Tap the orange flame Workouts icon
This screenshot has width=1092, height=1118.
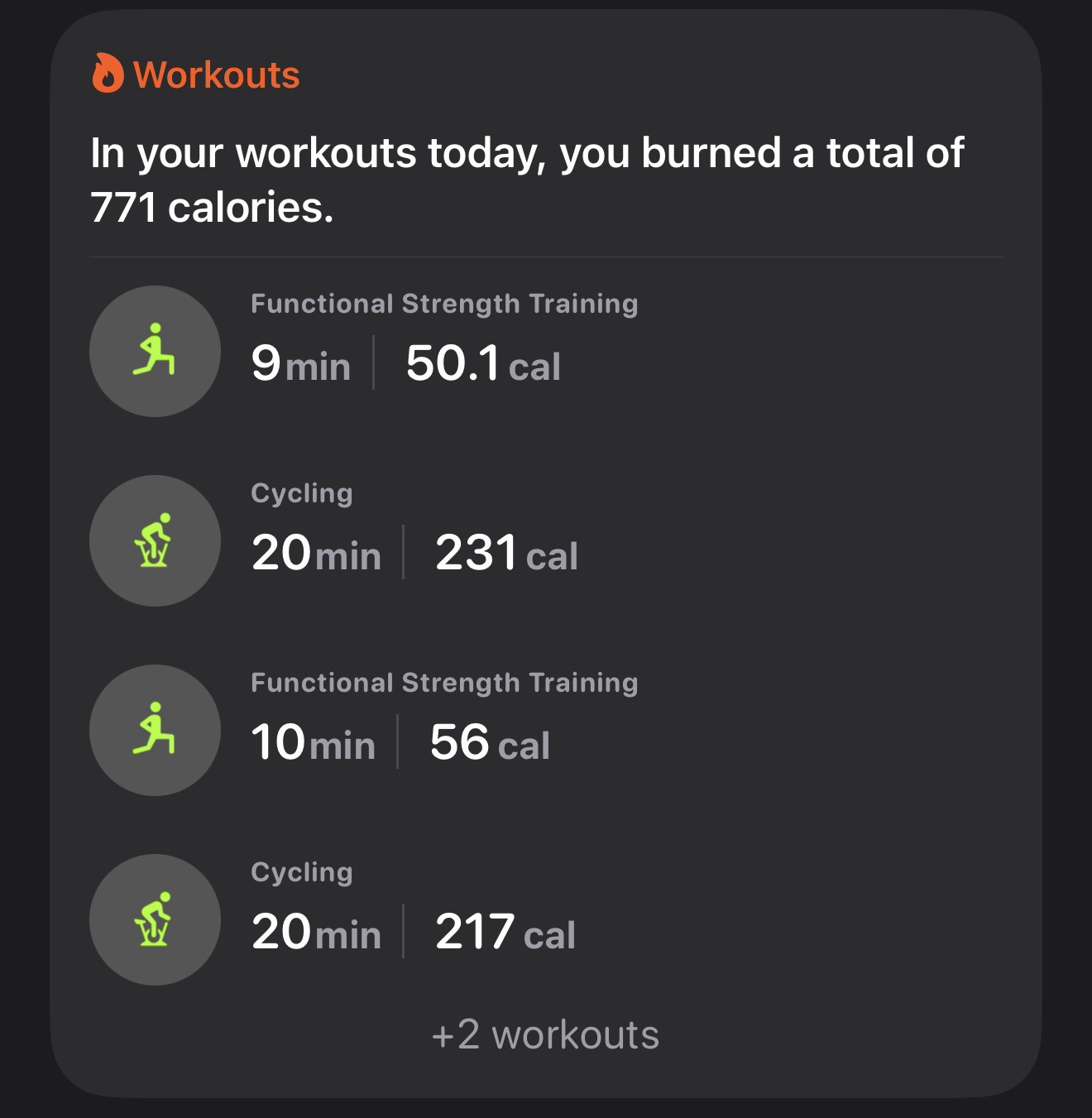coord(108,73)
